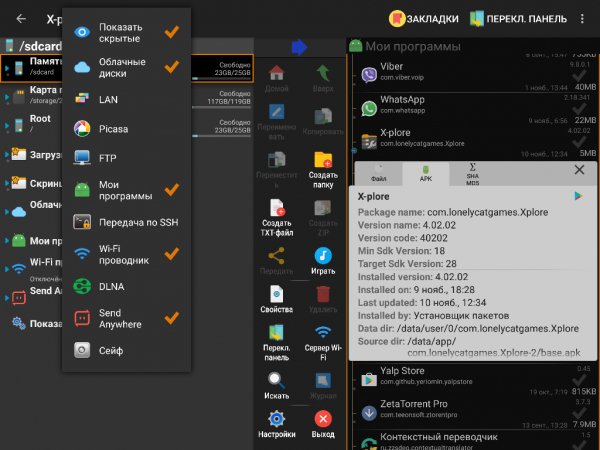
Task: Toggle the Yalp Store row checkmark
Action: click(579, 379)
